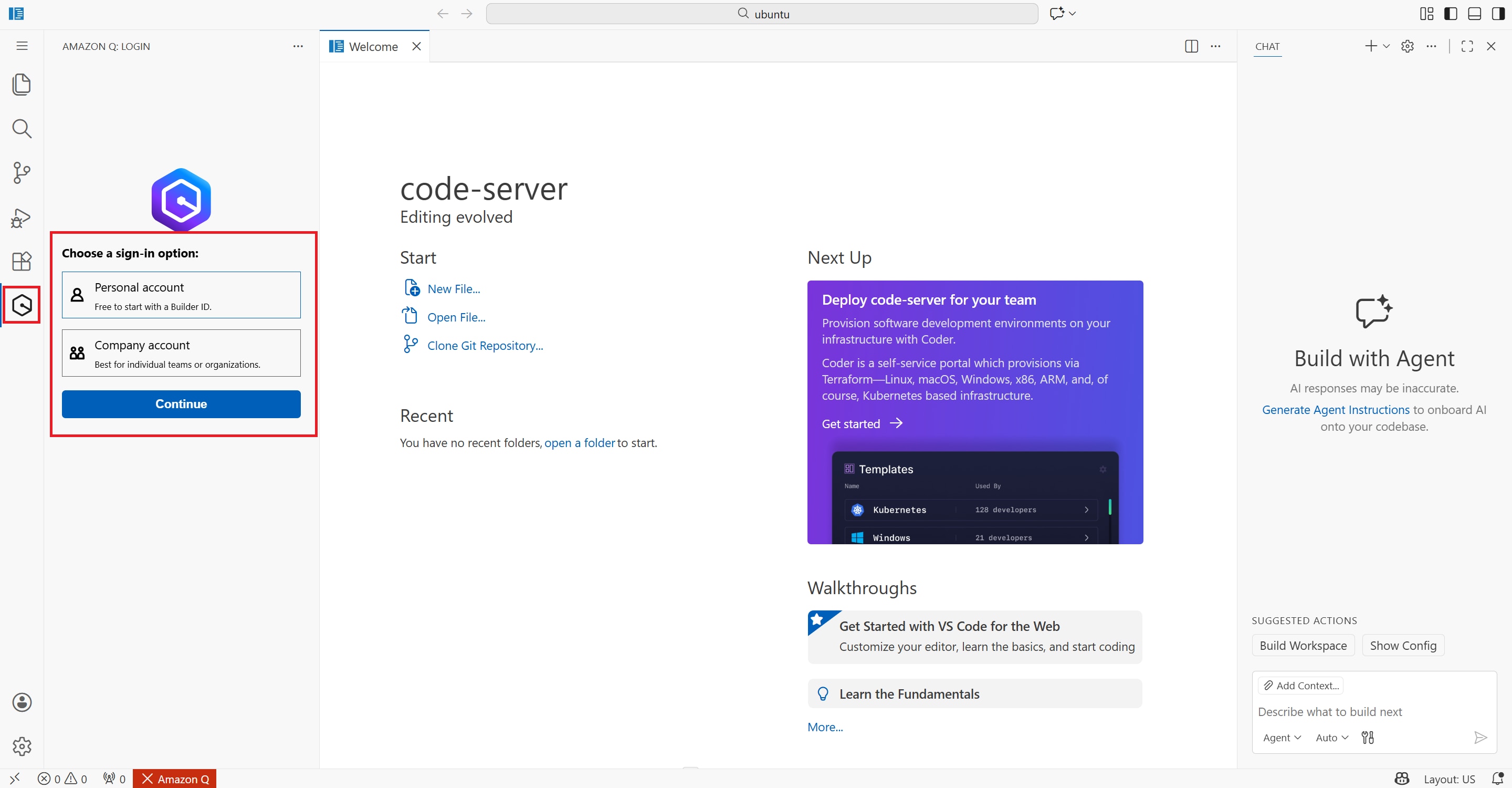Expand the Agent mode dropdown
The image size is (1512, 788).
(1282, 738)
